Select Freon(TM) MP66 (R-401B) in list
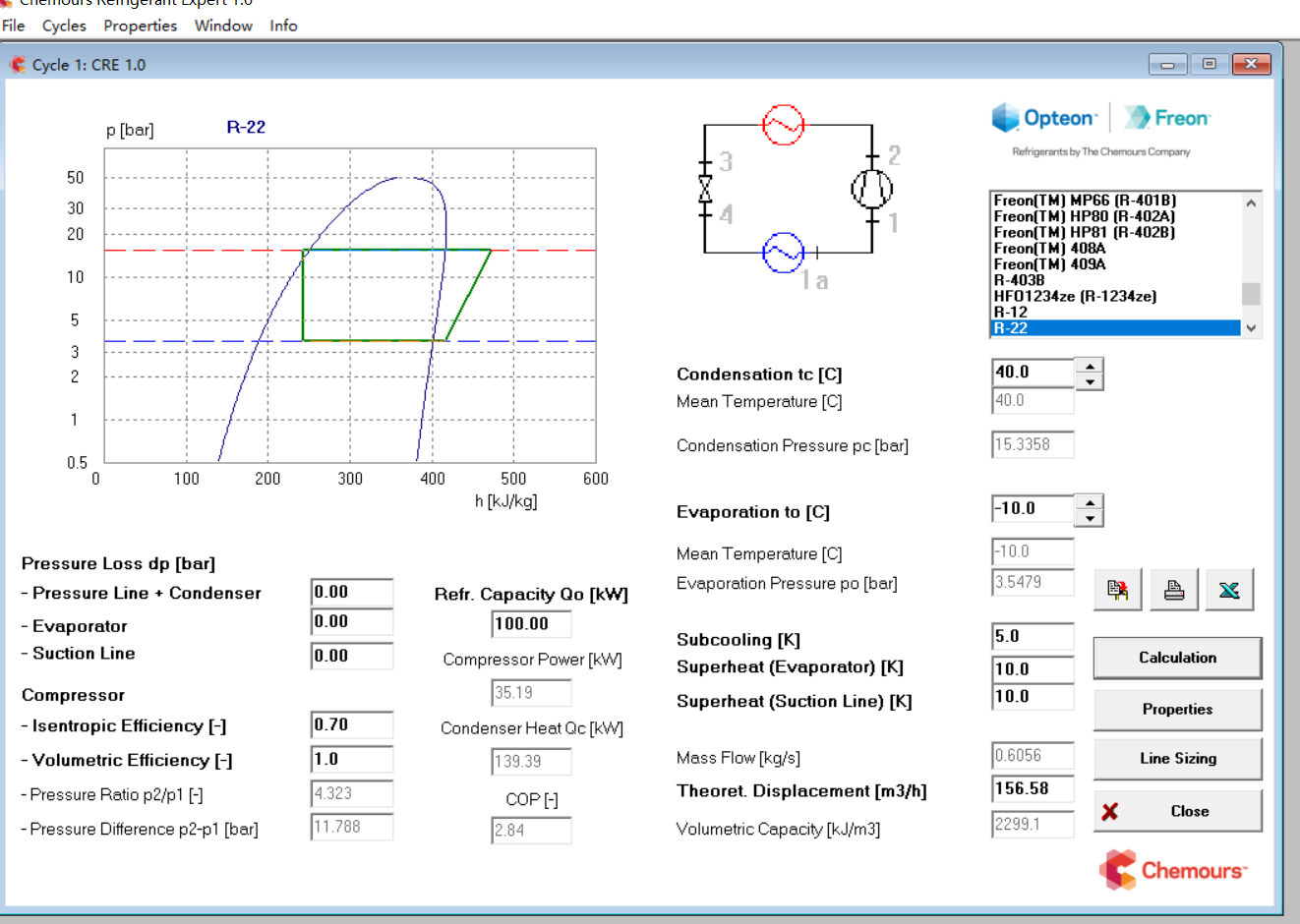1300x924 pixels. click(1115, 201)
